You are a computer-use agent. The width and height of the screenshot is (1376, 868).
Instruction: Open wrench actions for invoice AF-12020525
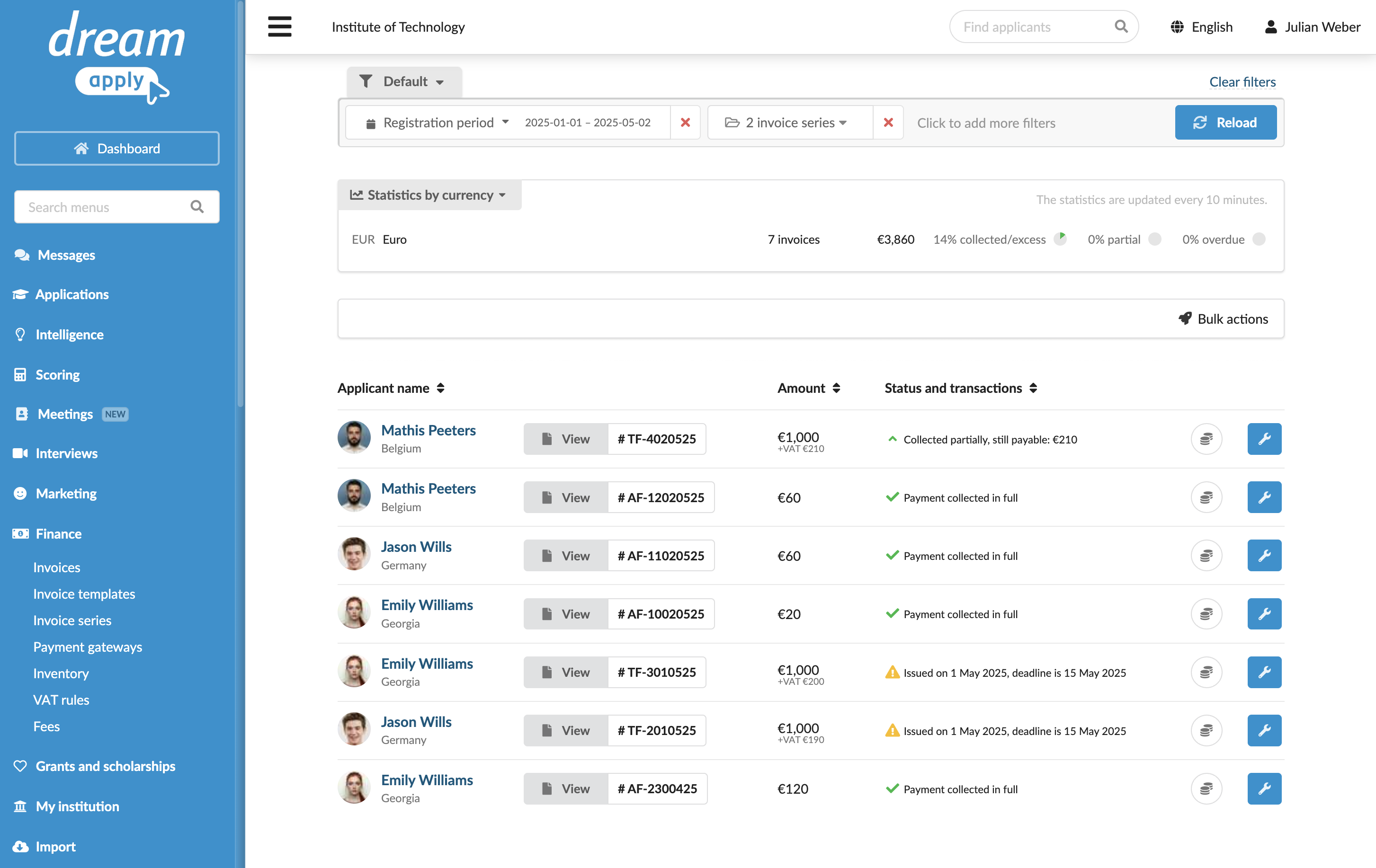click(x=1264, y=497)
